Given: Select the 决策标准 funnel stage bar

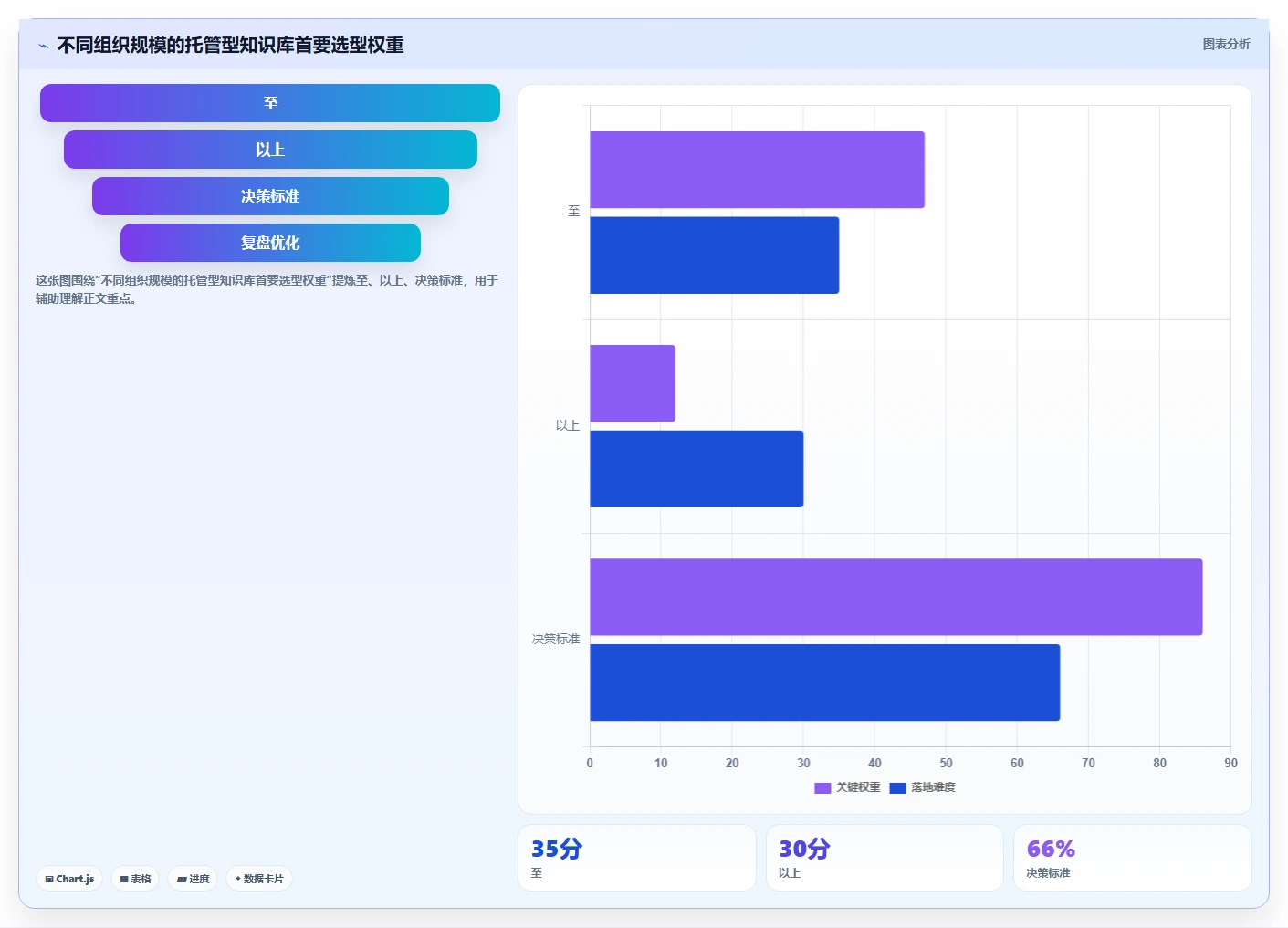Looking at the screenshot, I should point(270,196).
